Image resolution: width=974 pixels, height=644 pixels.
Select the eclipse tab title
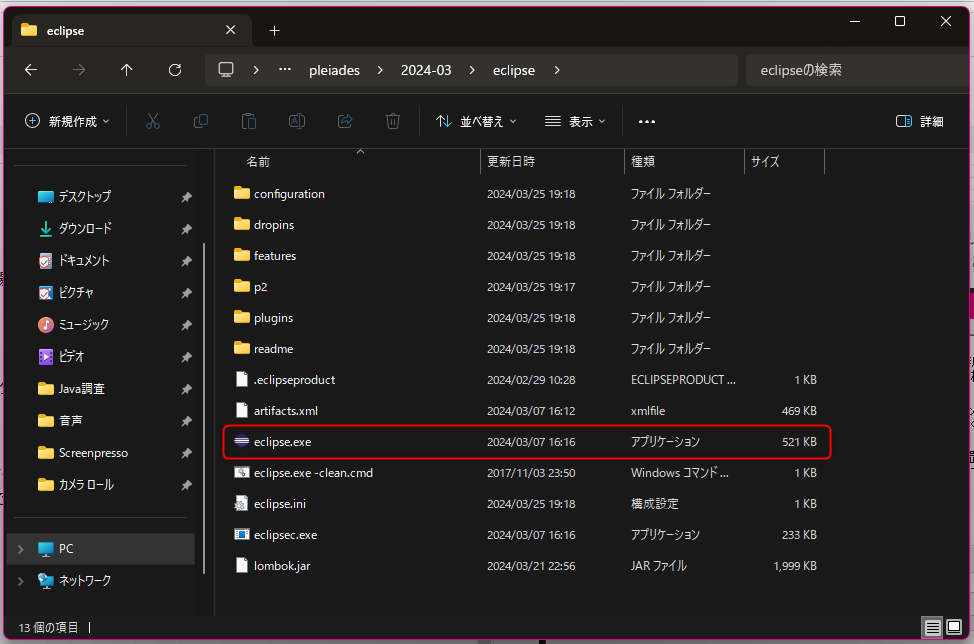[x=65, y=30]
